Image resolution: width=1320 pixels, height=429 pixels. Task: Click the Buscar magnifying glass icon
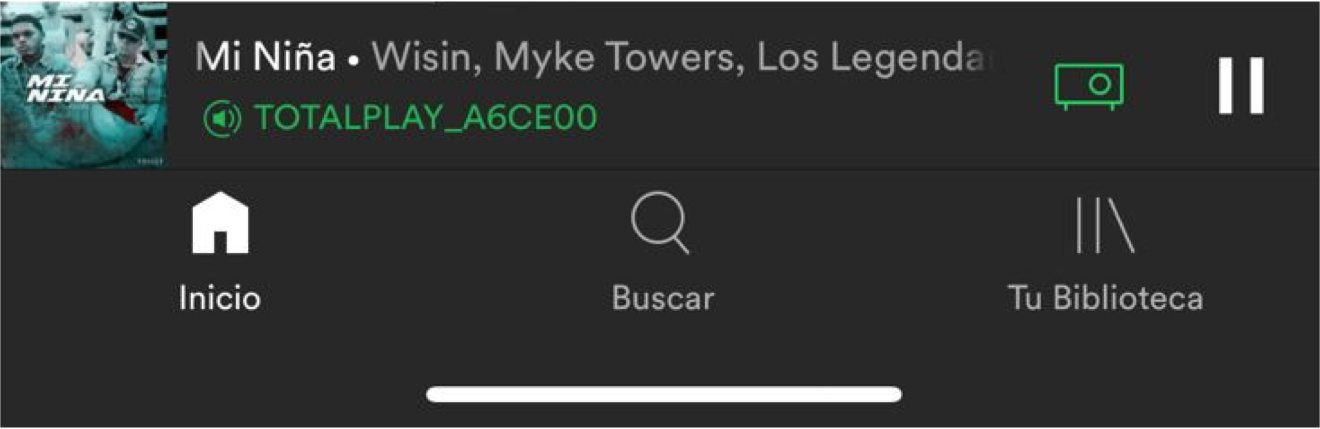tap(660, 224)
